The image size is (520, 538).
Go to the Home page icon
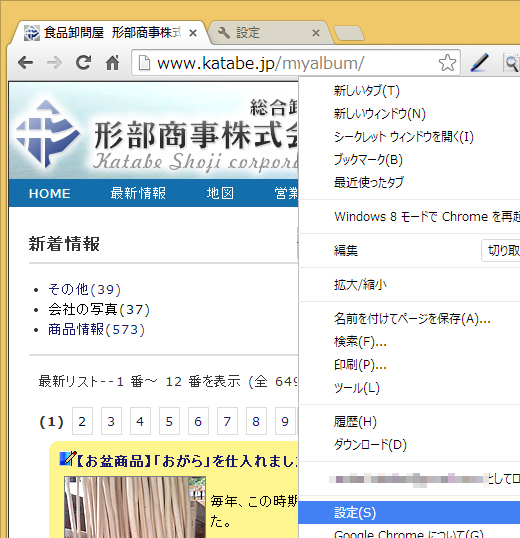tap(113, 63)
